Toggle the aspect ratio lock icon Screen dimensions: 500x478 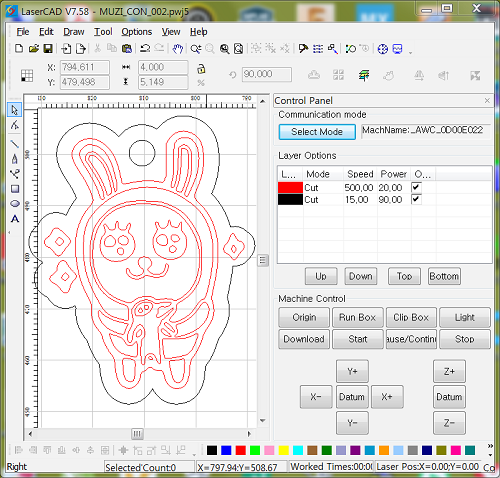[x=201, y=69]
